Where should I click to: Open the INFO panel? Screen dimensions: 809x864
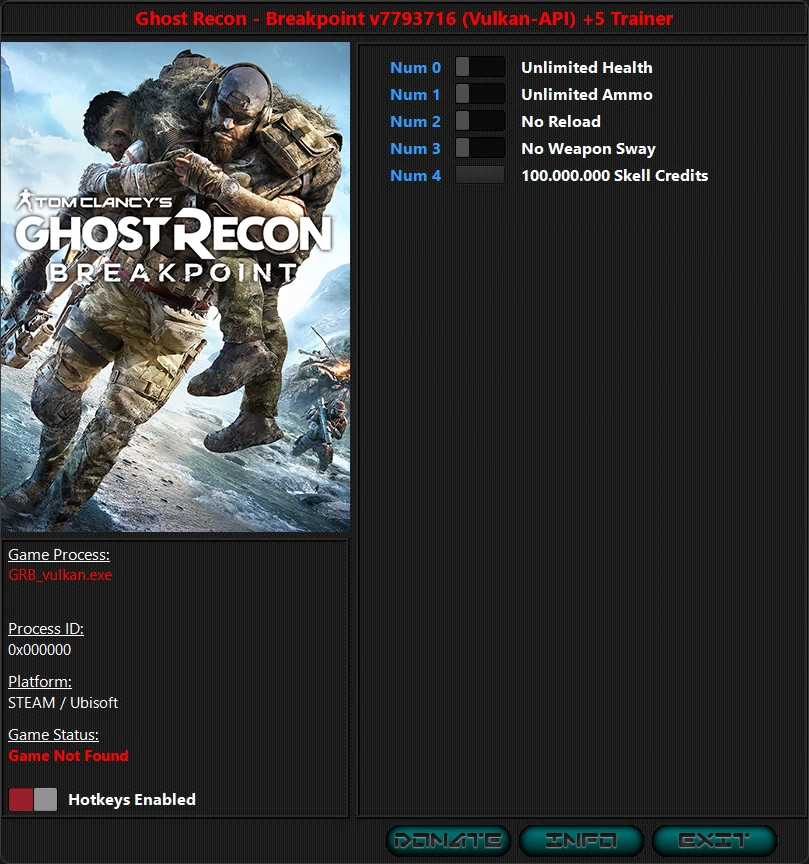pos(581,840)
